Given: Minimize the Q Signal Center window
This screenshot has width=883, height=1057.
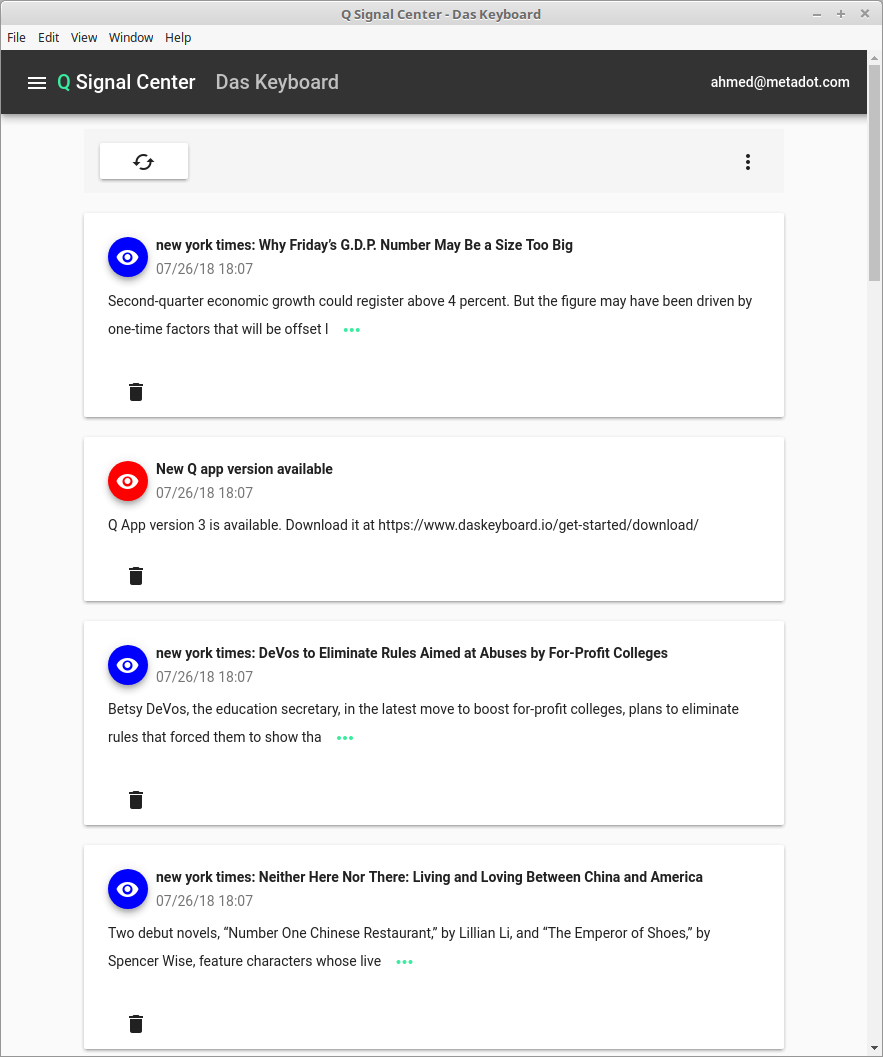Looking at the screenshot, I should point(817,14).
